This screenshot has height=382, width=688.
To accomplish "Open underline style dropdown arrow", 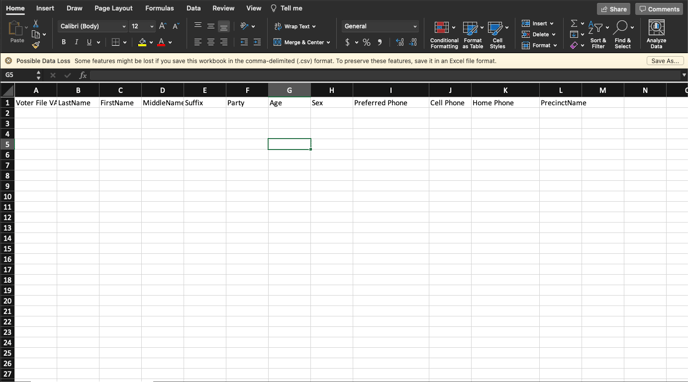I will tap(98, 43).
